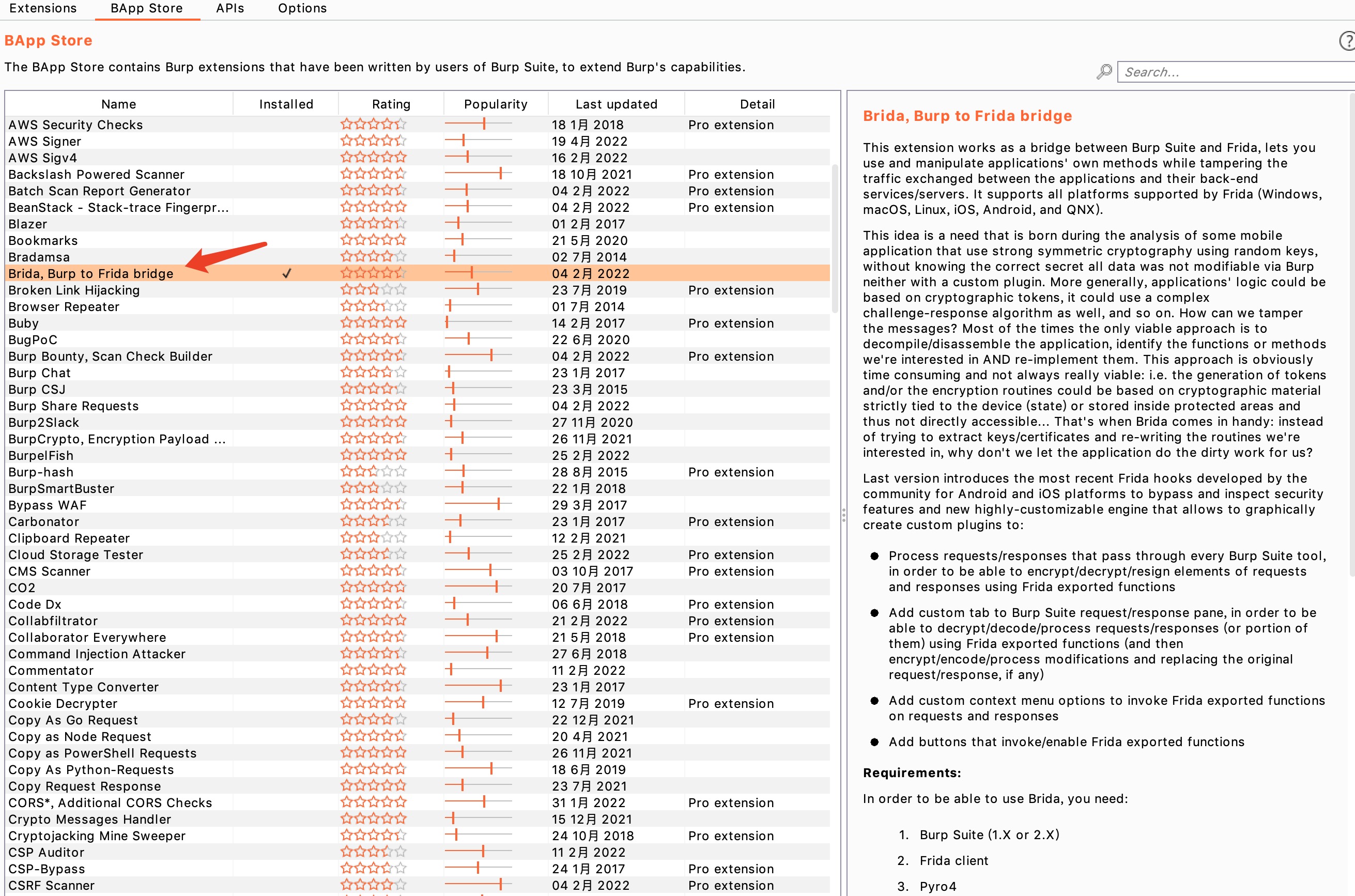
Task: Sort the list by the Name column
Action: (x=119, y=104)
